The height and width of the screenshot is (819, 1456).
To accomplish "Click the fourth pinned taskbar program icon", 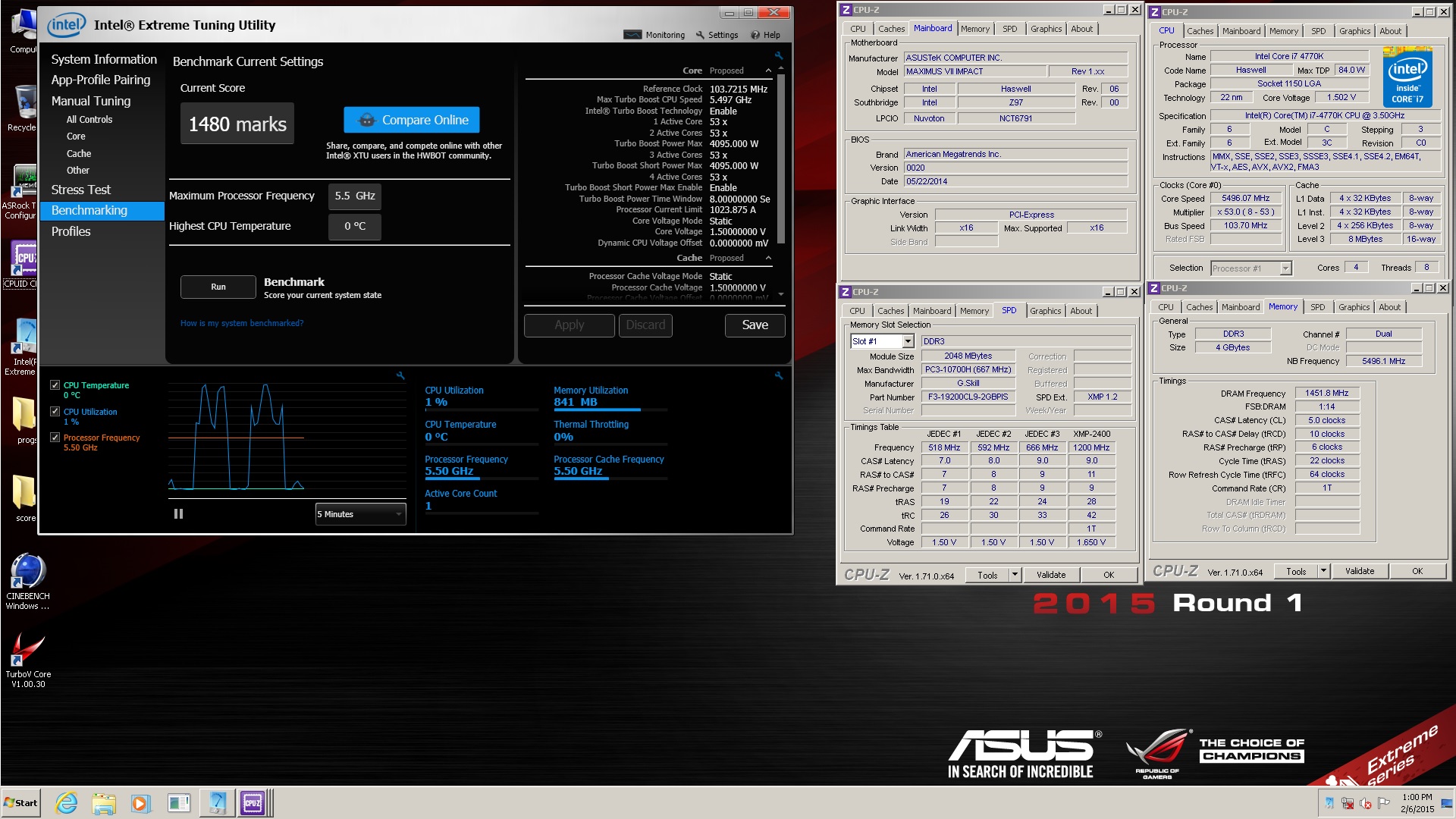I will (179, 802).
